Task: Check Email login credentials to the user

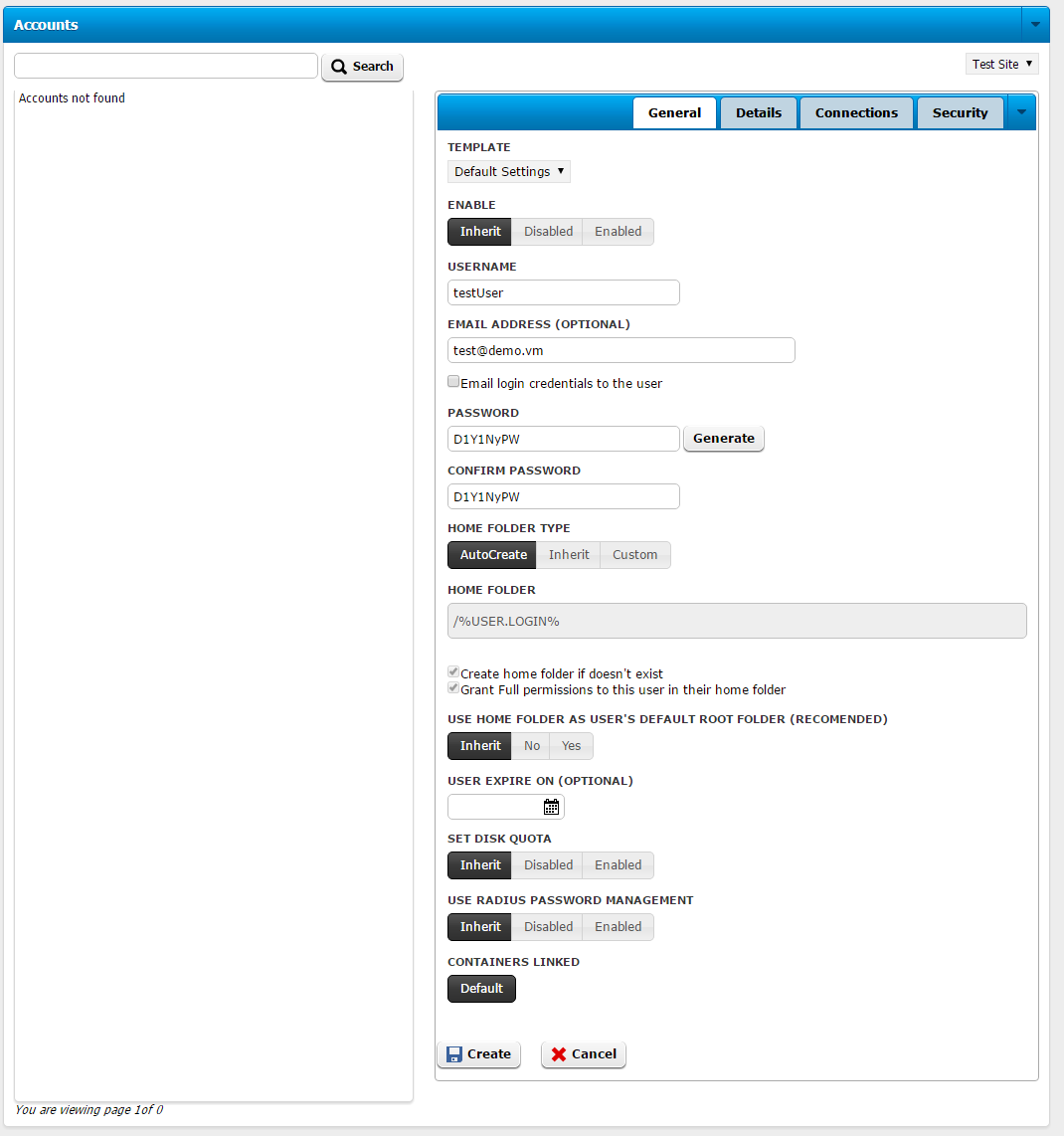Action: point(453,382)
